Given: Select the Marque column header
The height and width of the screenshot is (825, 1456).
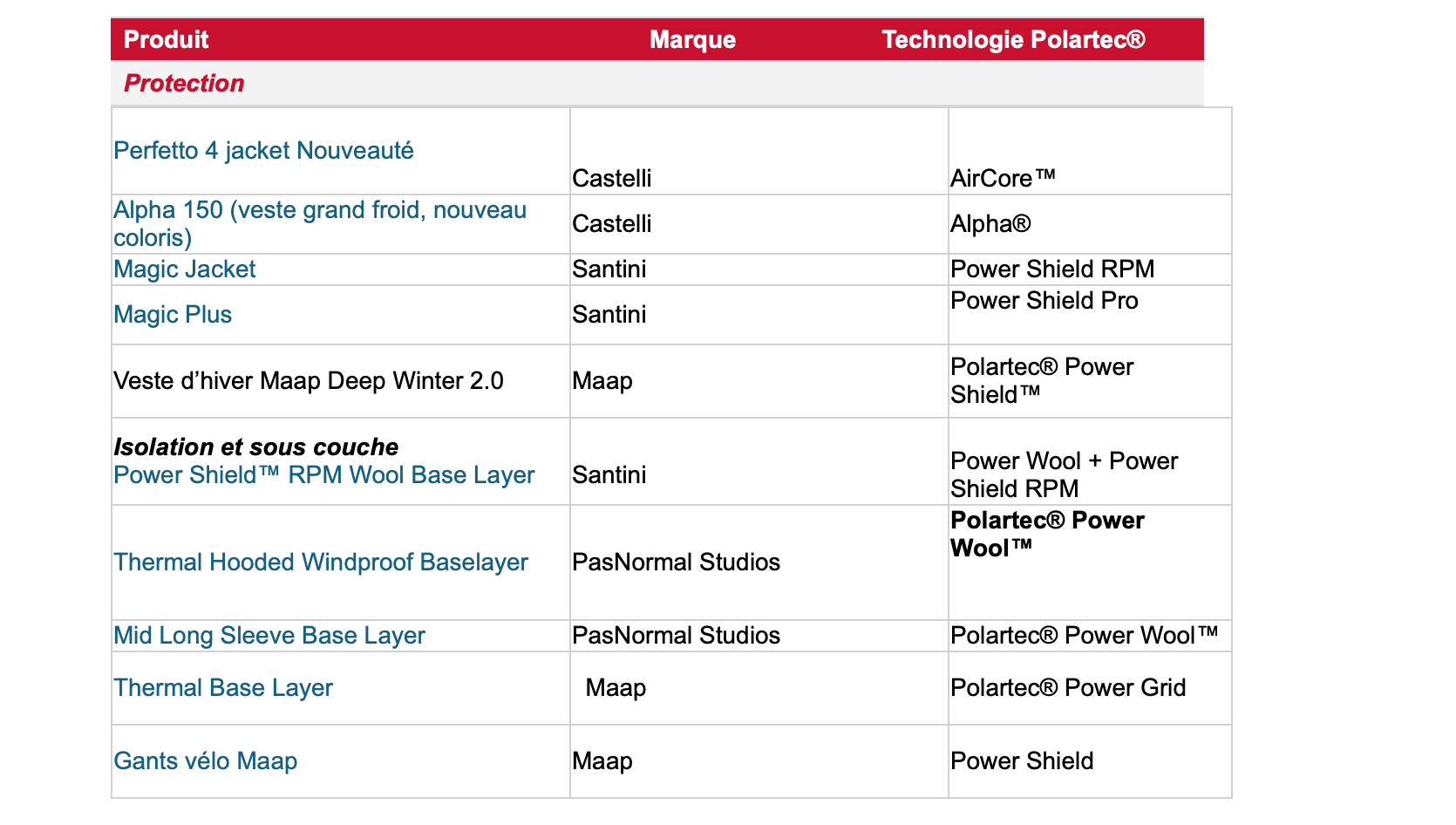Looking at the screenshot, I should [x=693, y=39].
